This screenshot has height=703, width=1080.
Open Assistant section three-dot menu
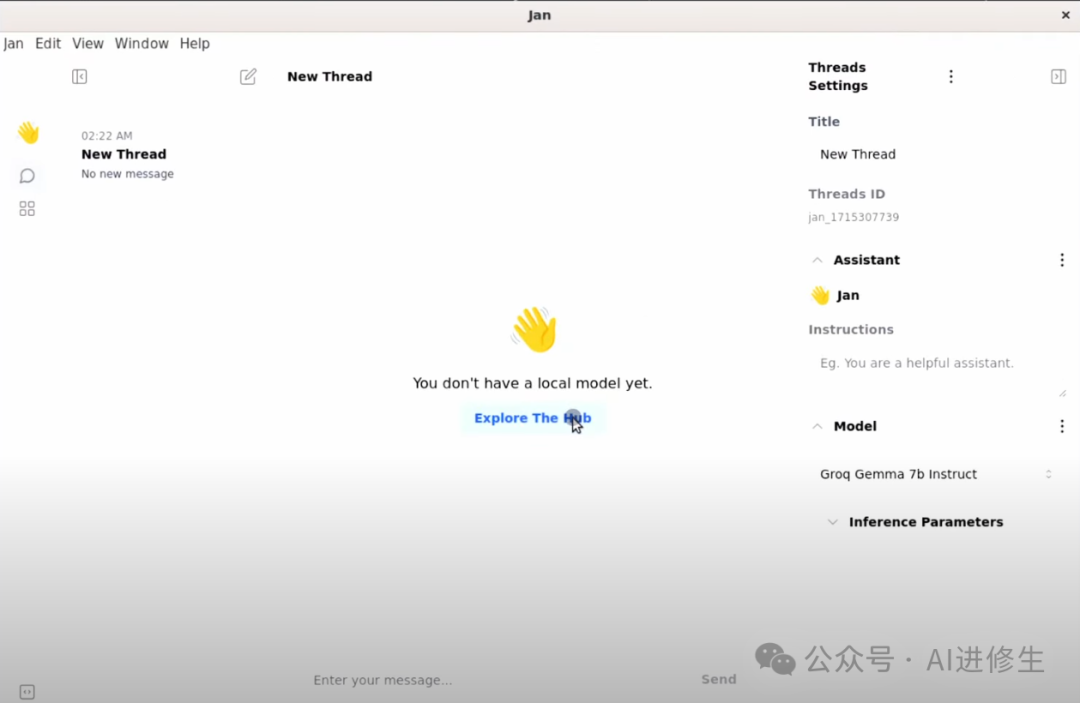tap(1061, 260)
